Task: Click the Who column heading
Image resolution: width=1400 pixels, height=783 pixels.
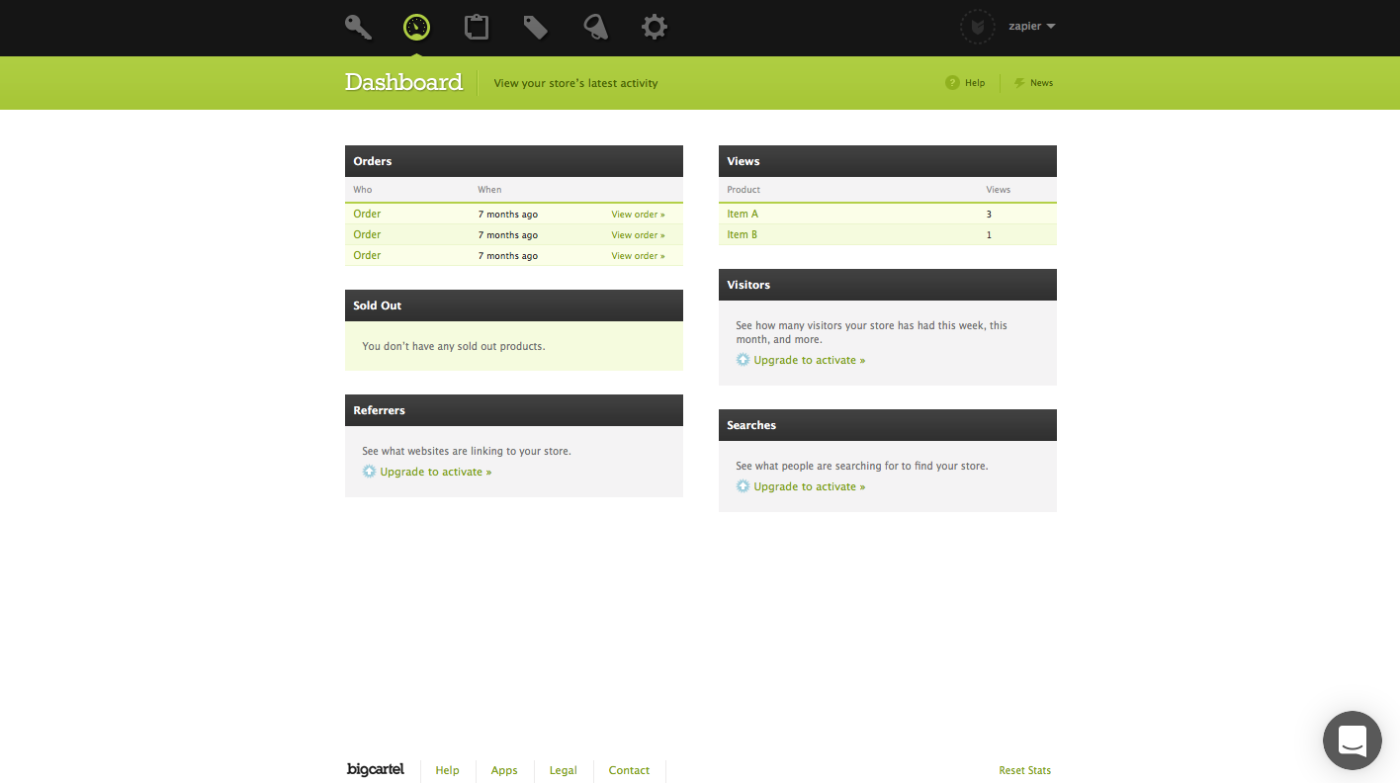Action: [362, 190]
